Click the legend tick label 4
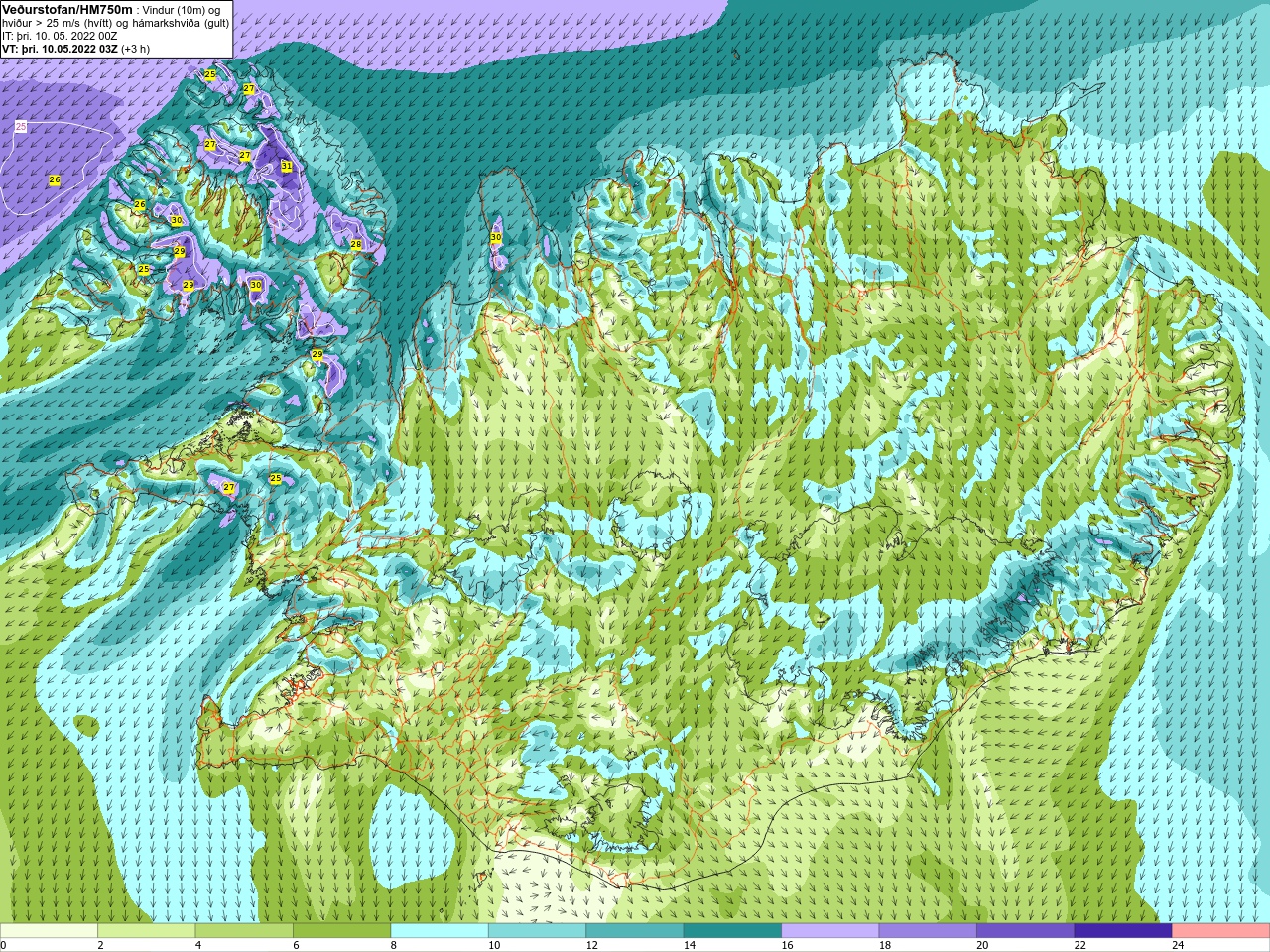Image resolution: width=1270 pixels, height=952 pixels. pos(198,945)
